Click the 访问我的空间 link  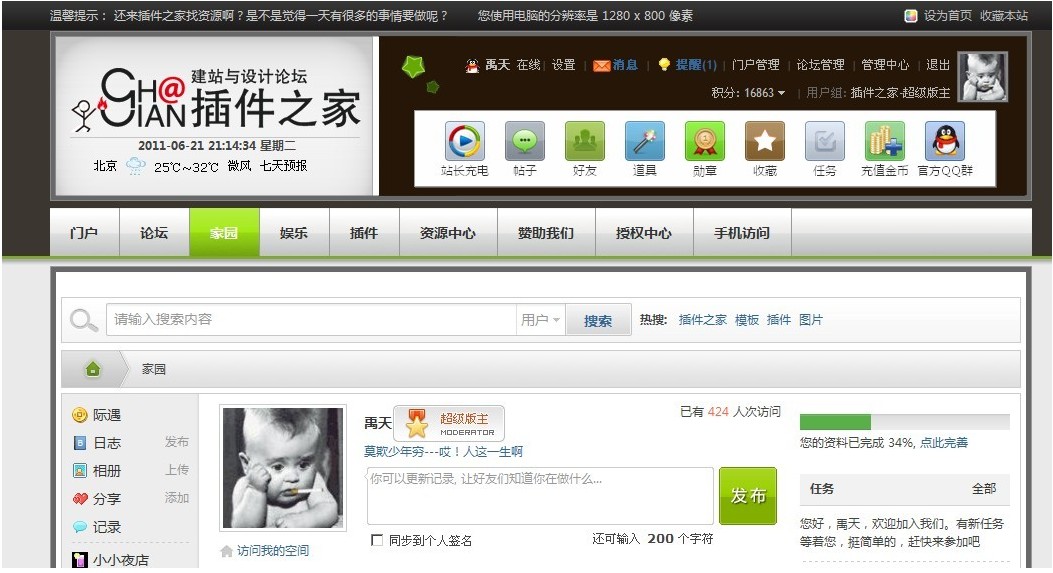click(x=273, y=551)
